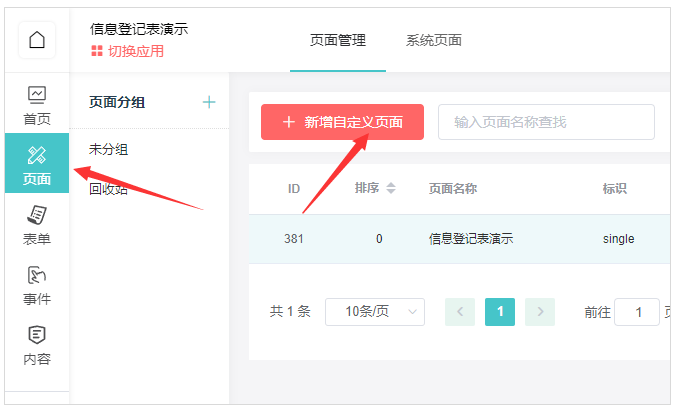The width and height of the screenshot is (679, 407).
Task: Switch to the 系统页面 tab
Action: tap(433, 40)
